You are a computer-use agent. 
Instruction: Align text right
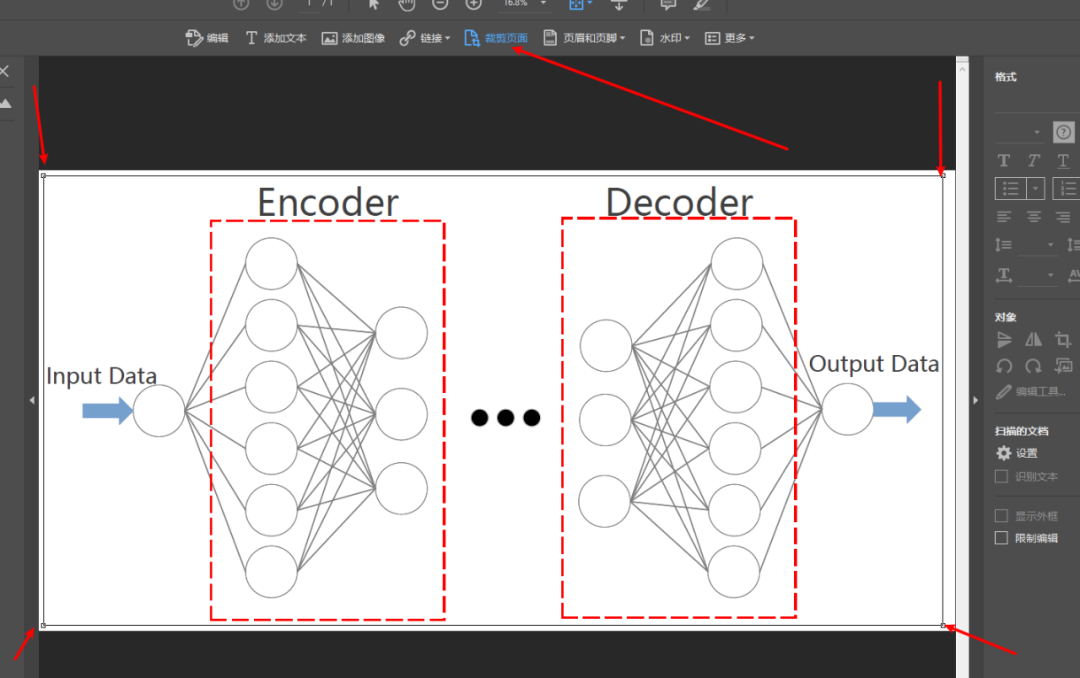coord(1063,217)
